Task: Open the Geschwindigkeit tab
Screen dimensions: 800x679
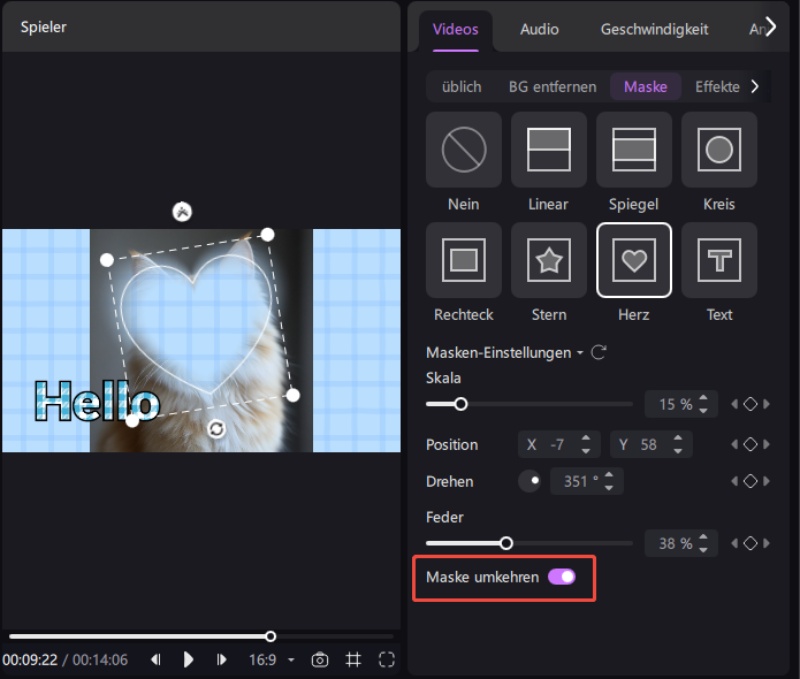Action: coord(654,29)
